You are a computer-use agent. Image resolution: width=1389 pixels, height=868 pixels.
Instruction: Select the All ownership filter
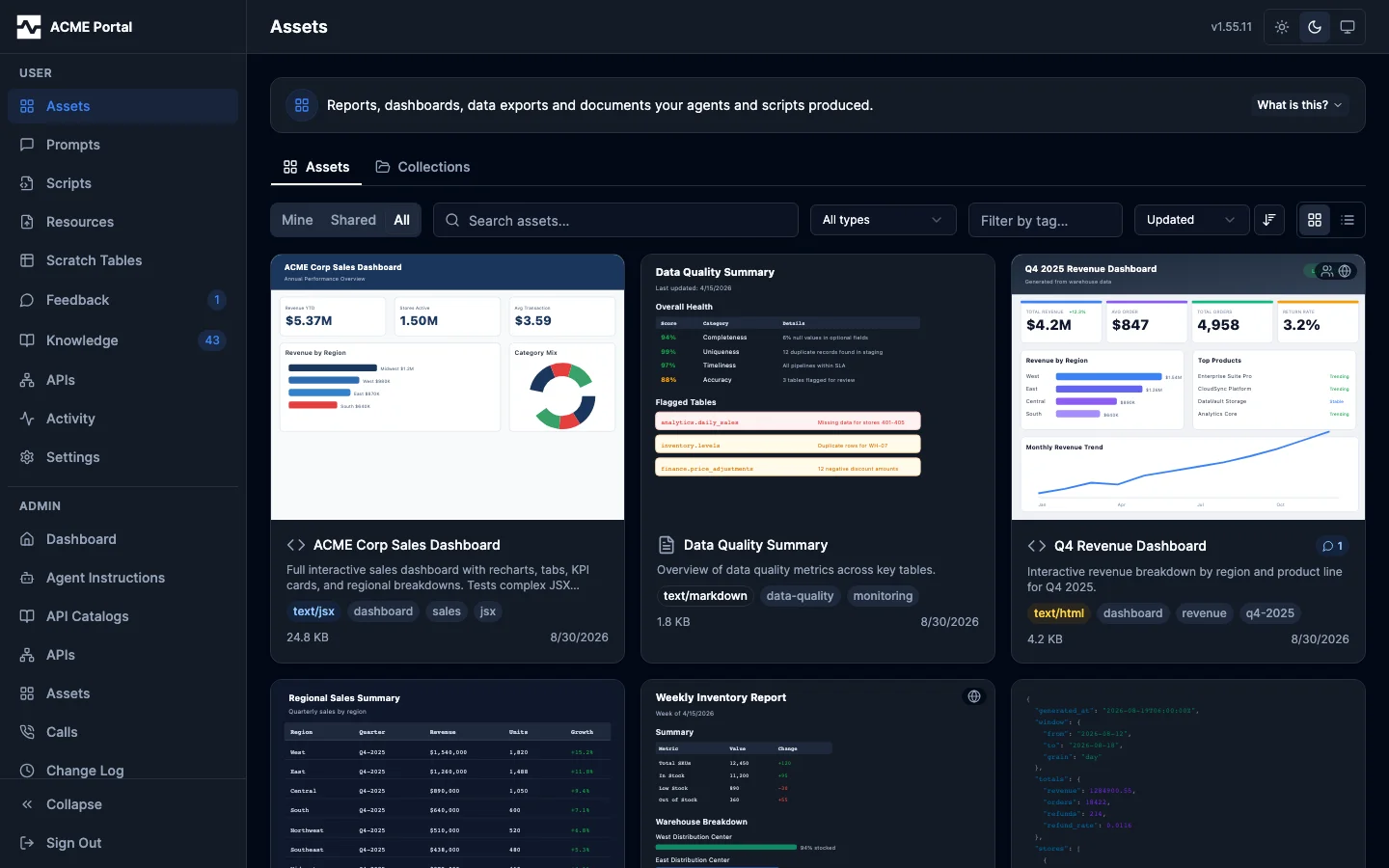pyautogui.click(x=402, y=220)
